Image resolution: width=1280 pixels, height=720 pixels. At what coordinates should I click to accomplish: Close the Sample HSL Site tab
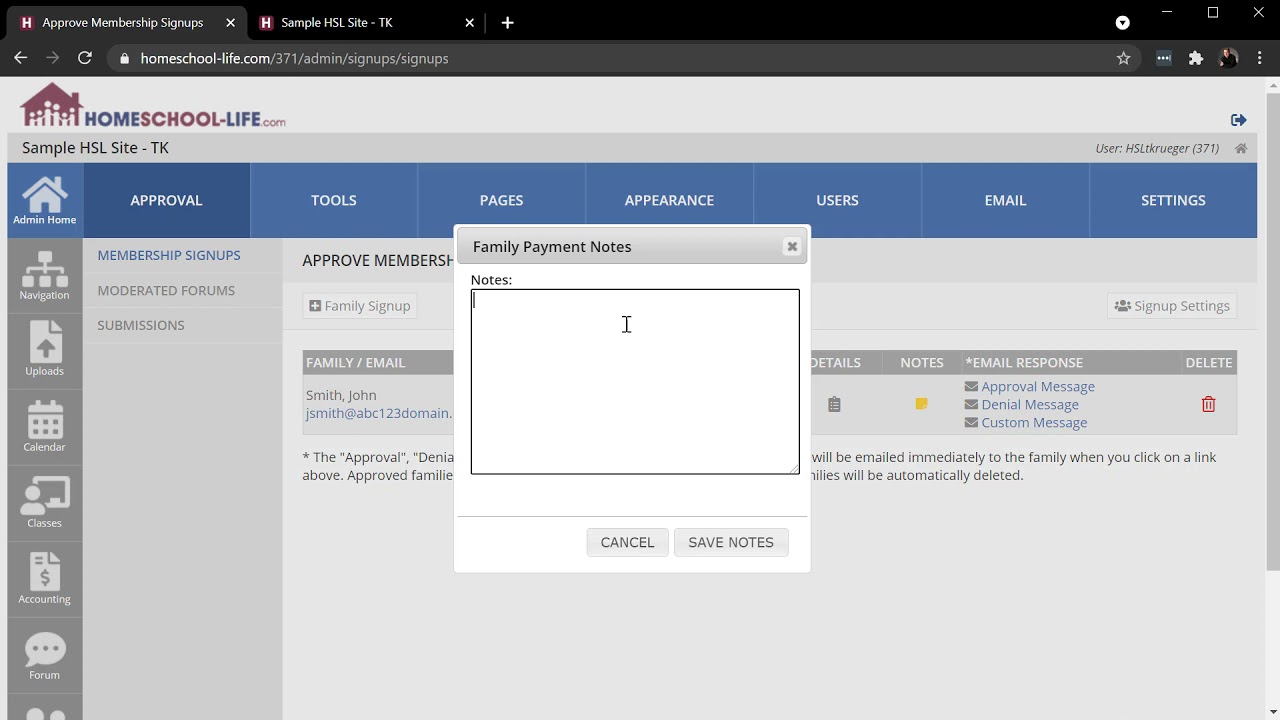469,22
